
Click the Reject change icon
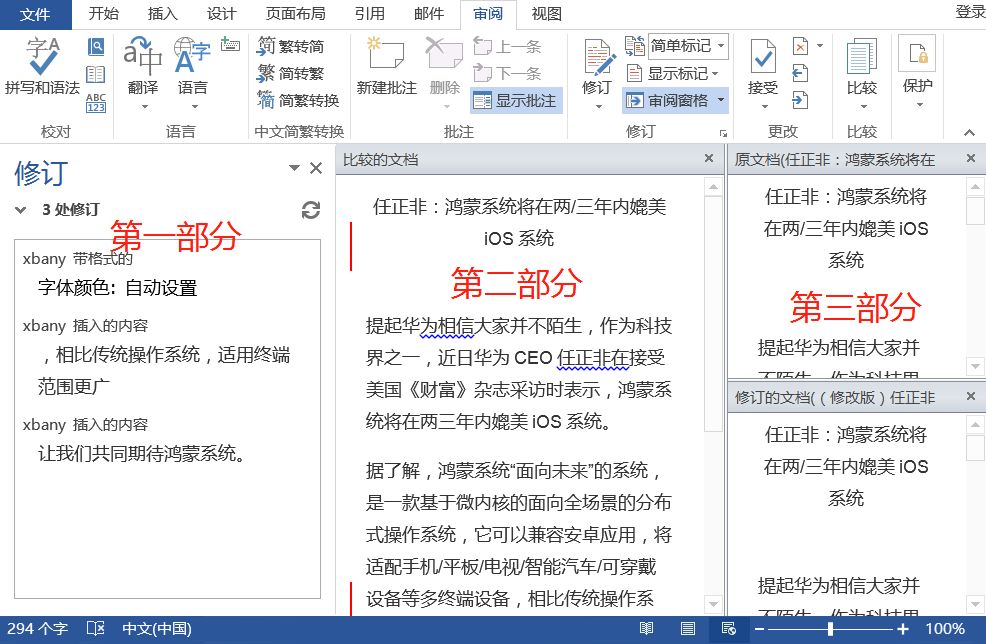tap(800, 46)
